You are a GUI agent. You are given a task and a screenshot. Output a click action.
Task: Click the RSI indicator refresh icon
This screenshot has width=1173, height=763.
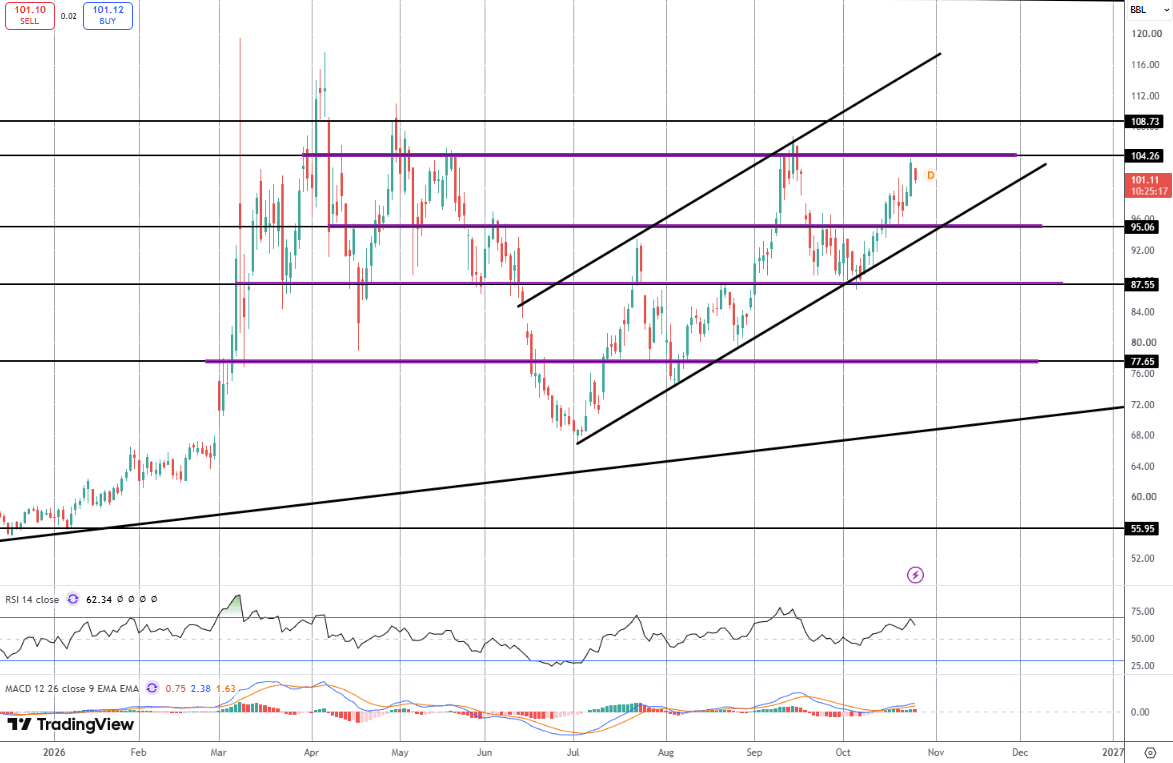click(x=73, y=599)
